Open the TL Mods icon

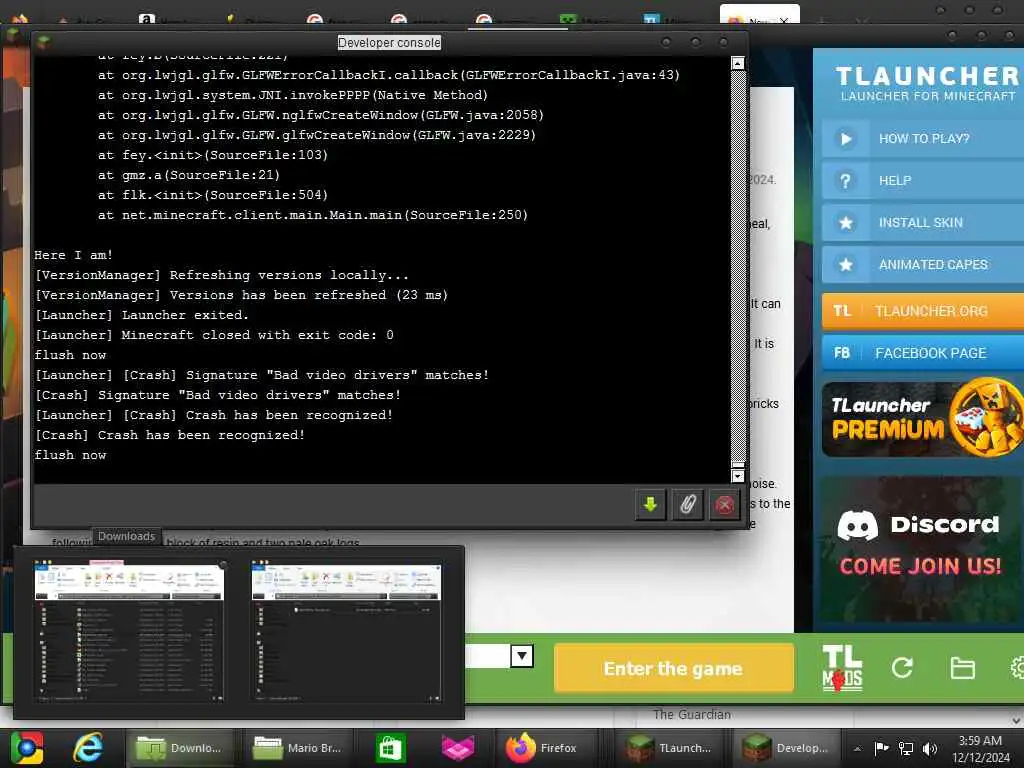[x=842, y=668]
